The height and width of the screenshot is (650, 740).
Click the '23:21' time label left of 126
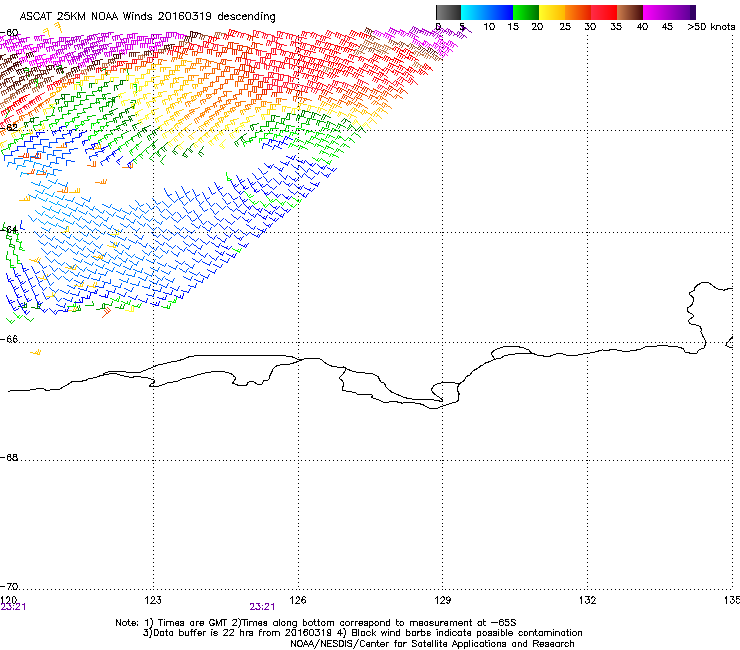(x=262, y=607)
